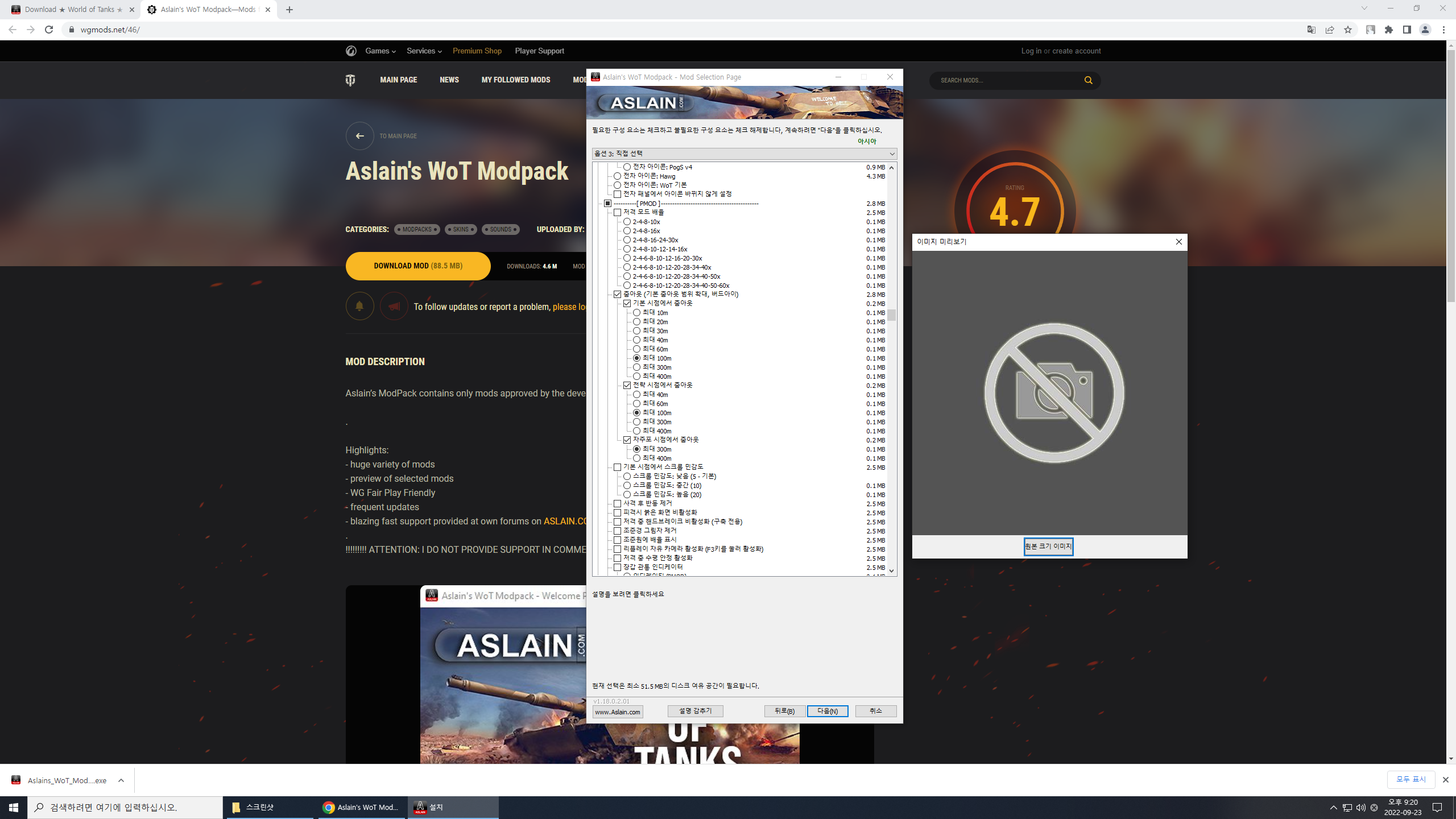The height and width of the screenshot is (819, 1456).
Task: Click the megaphone report-problem icon
Action: tap(394, 306)
